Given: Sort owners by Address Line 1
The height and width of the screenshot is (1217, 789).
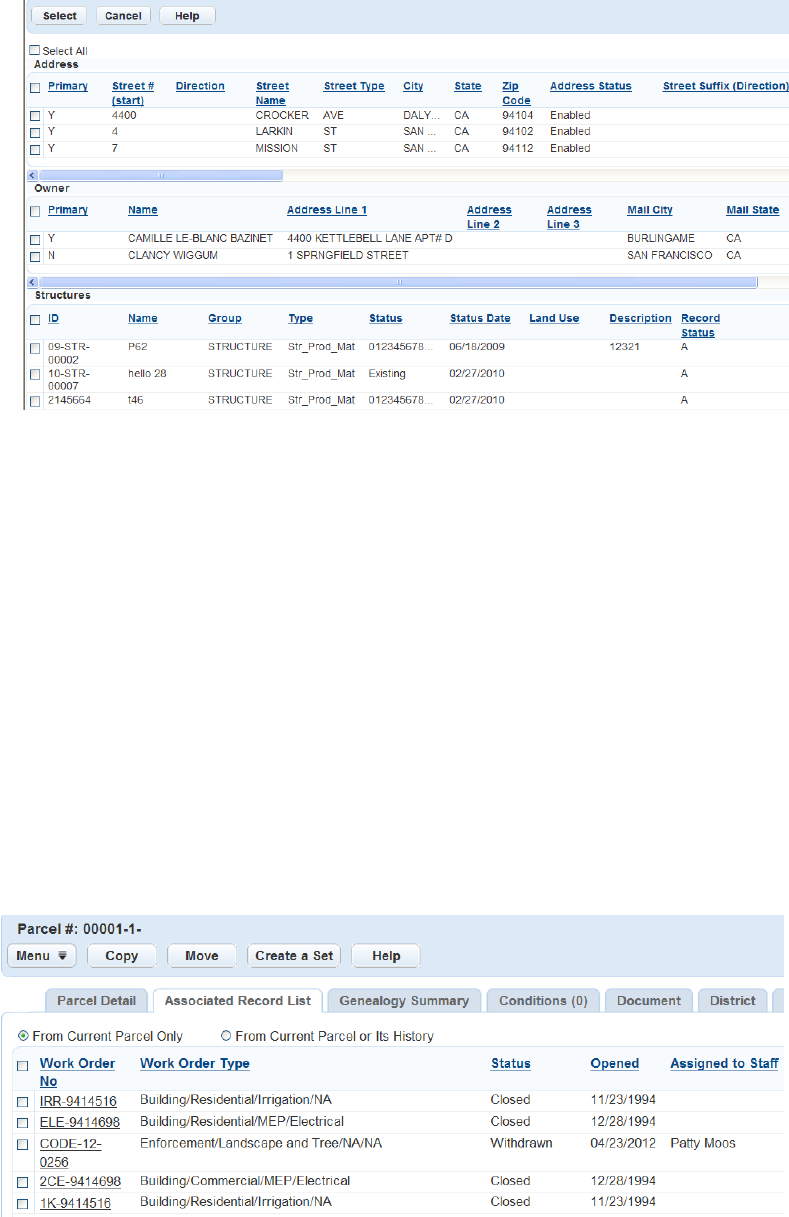Looking at the screenshot, I should coord(327,210).
